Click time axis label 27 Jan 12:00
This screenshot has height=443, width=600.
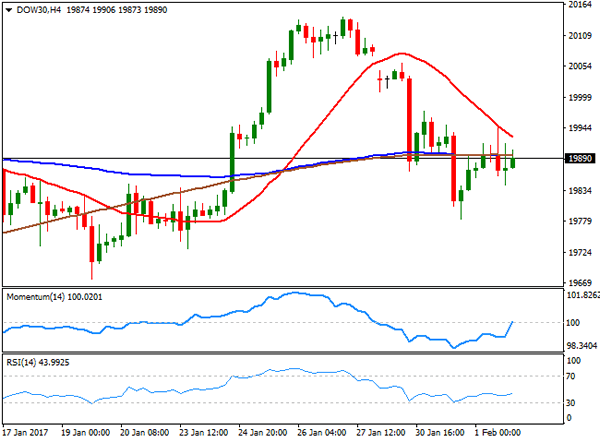click(x=381, y=433)
